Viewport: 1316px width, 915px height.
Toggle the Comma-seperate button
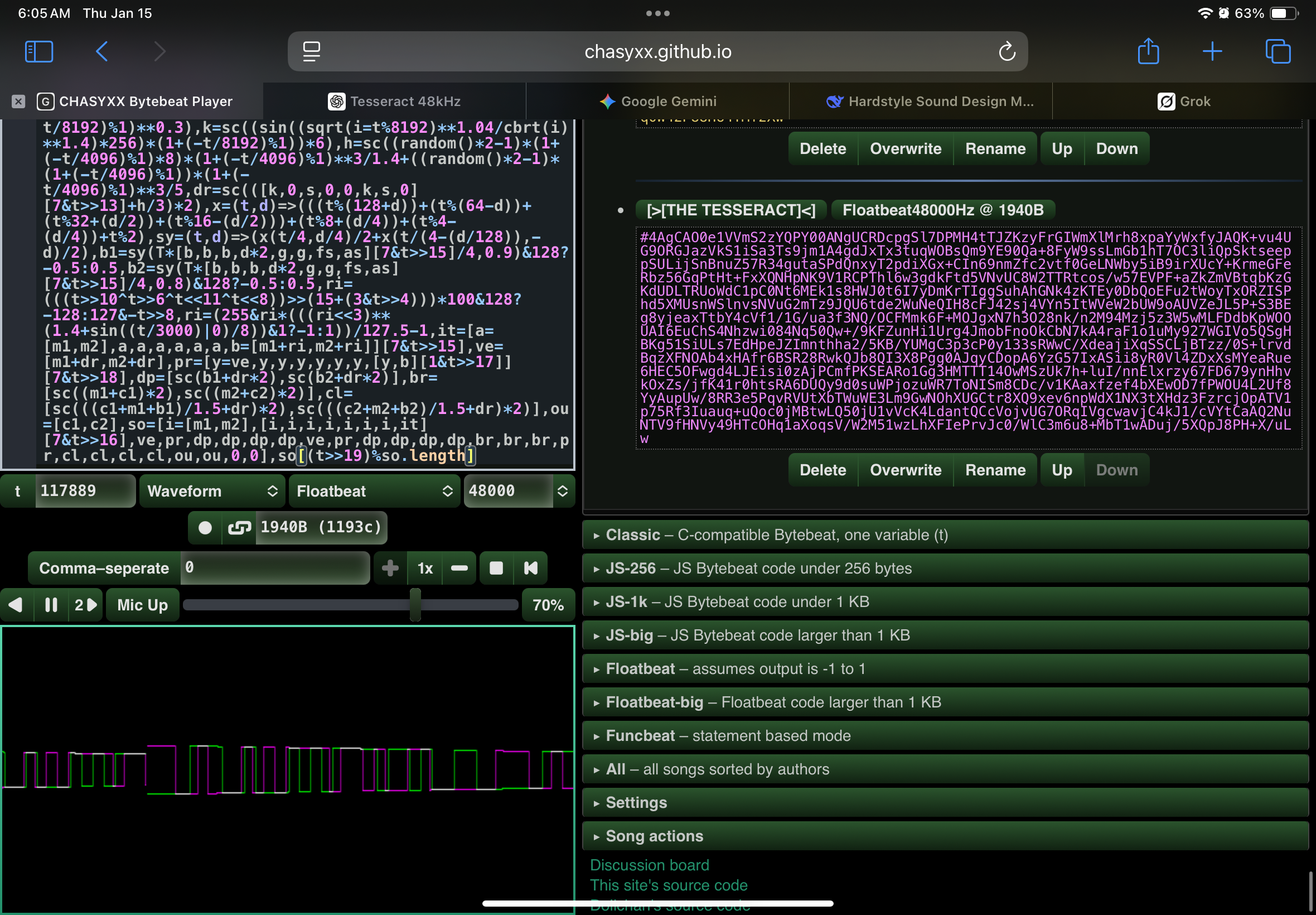pos(104,568)
